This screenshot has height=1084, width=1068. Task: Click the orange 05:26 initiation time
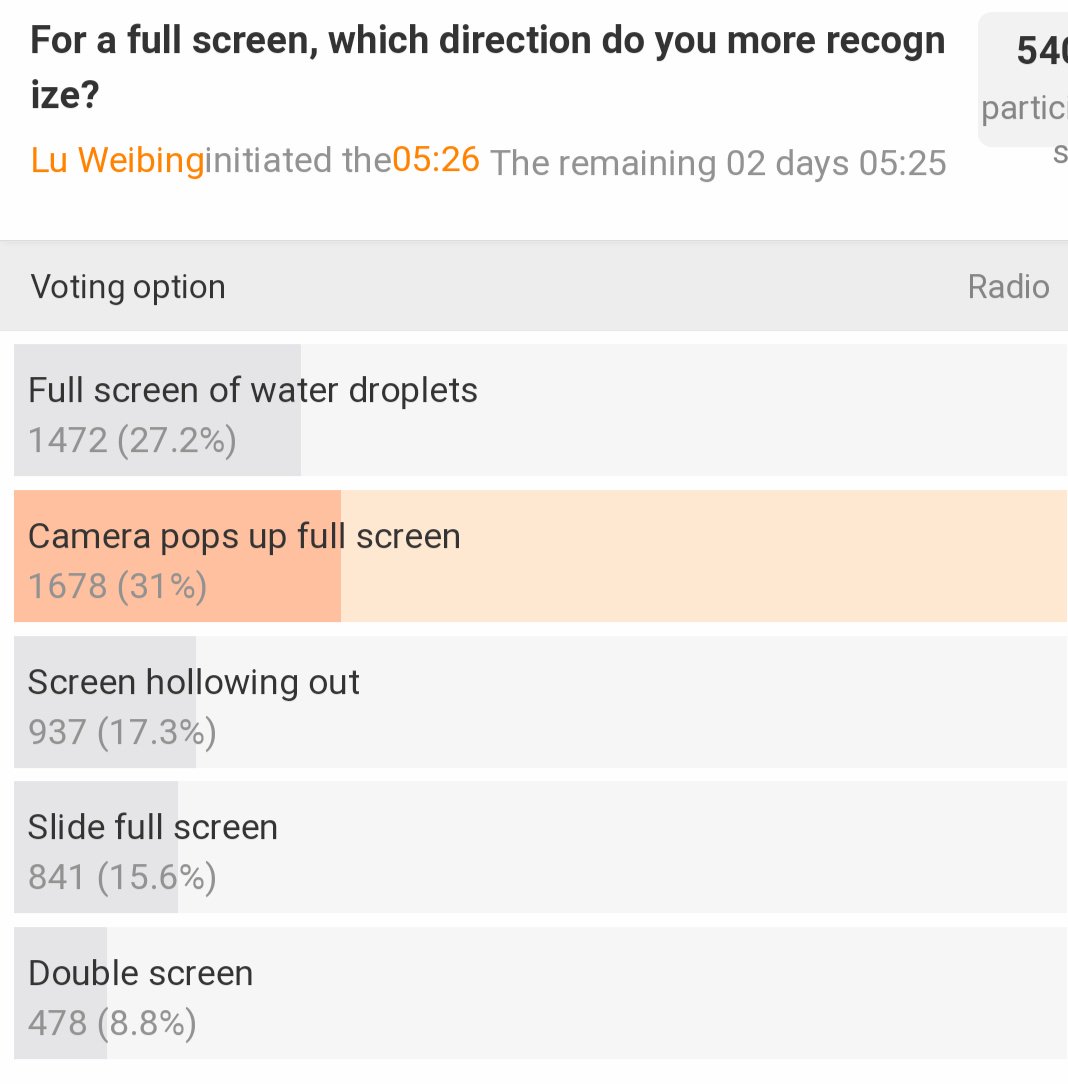click(x=436, y=160)
